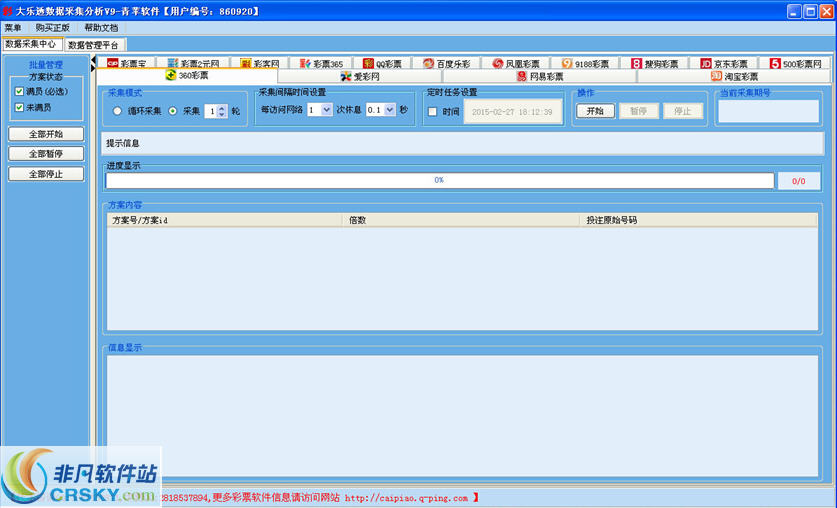837x508 pixels.
Task: Minimize the application window
Action: click(x=794, y=11)
